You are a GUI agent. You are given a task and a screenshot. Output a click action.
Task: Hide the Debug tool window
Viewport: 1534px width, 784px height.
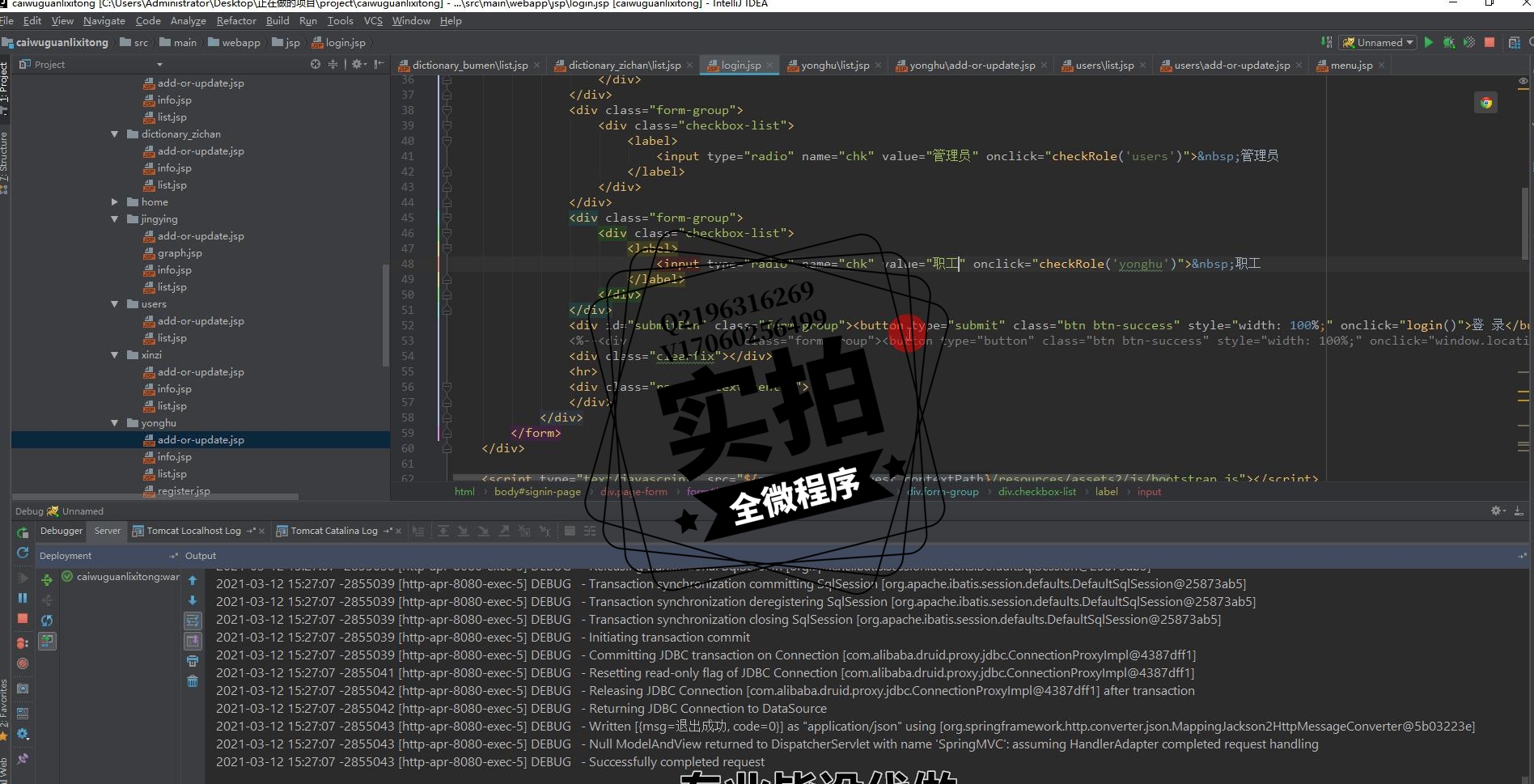(x=1519, y=511)
